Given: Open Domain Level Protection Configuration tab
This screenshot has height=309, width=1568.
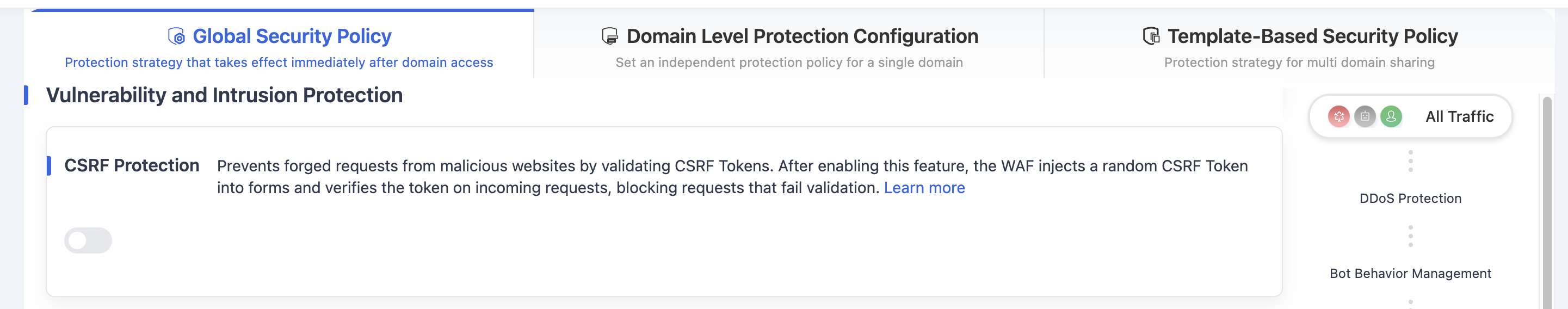Looking at the screenshot, I should (x=789, y=45).
